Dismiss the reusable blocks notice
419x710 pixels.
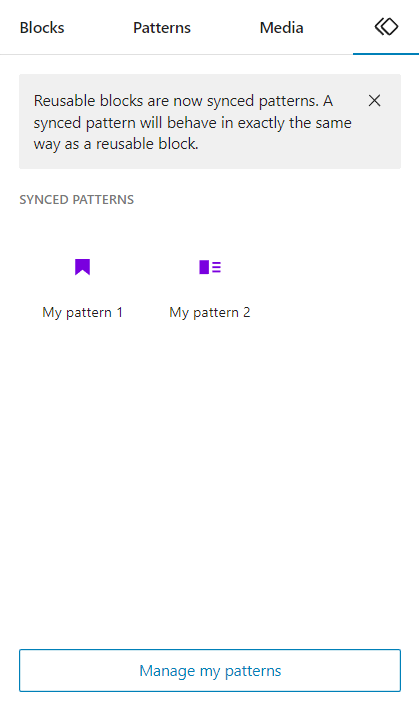374,101
